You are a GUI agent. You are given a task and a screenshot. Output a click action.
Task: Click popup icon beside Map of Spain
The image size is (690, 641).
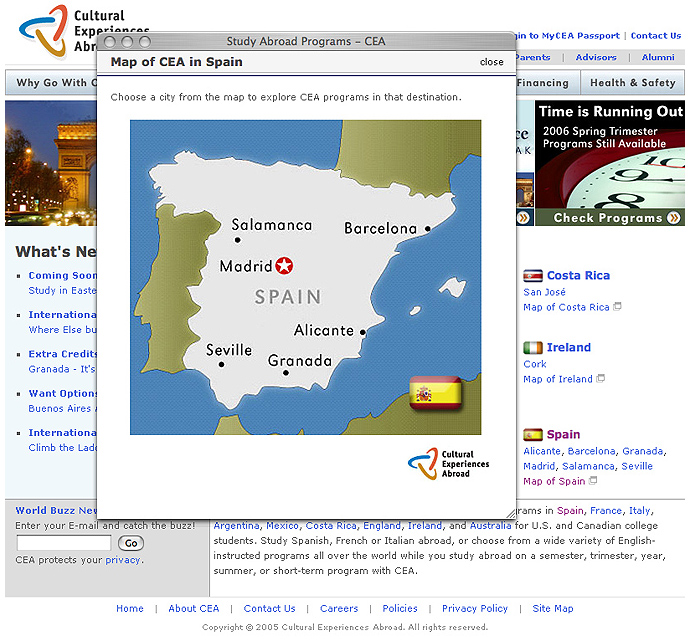pyautogui.click(x=594, y=481)
